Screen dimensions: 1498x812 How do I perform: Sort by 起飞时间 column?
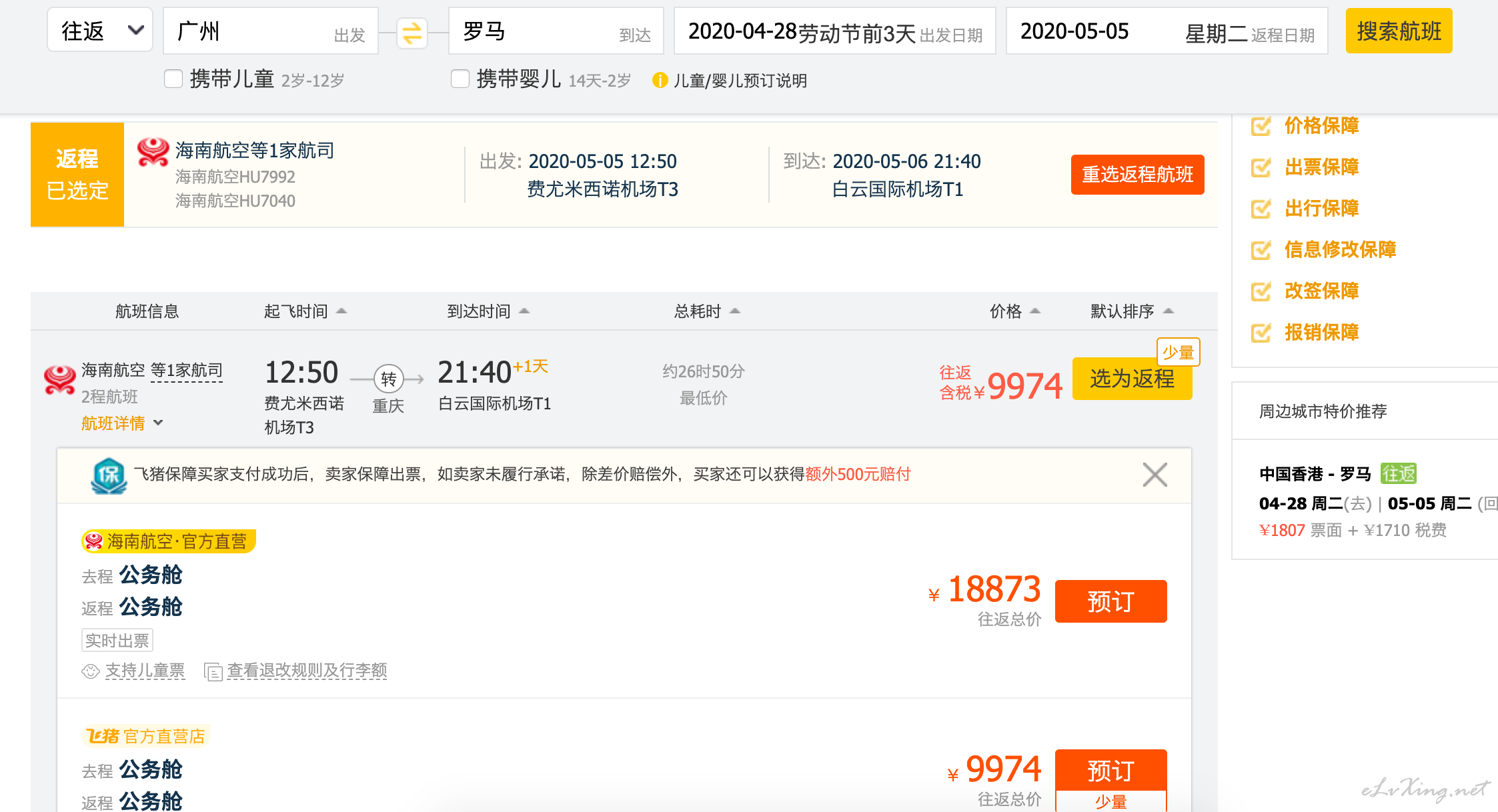click(x=305, y=311)
